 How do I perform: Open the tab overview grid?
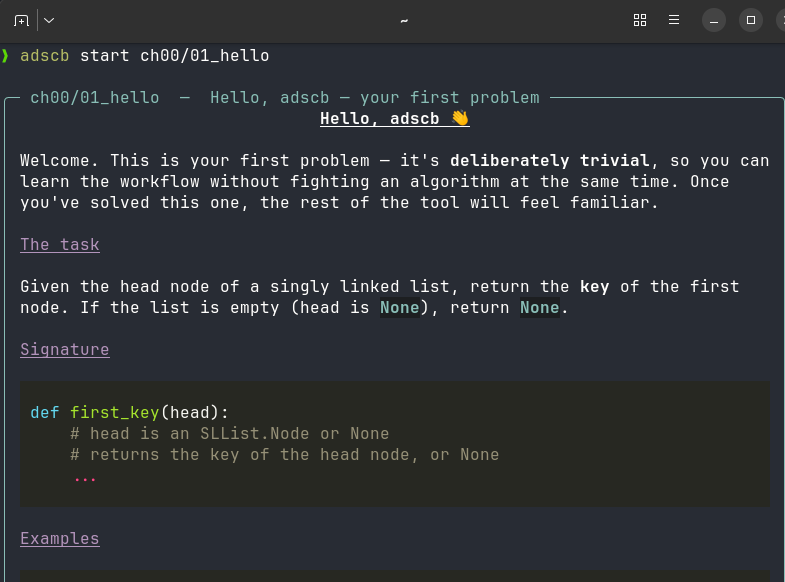[x=640, y=20]
